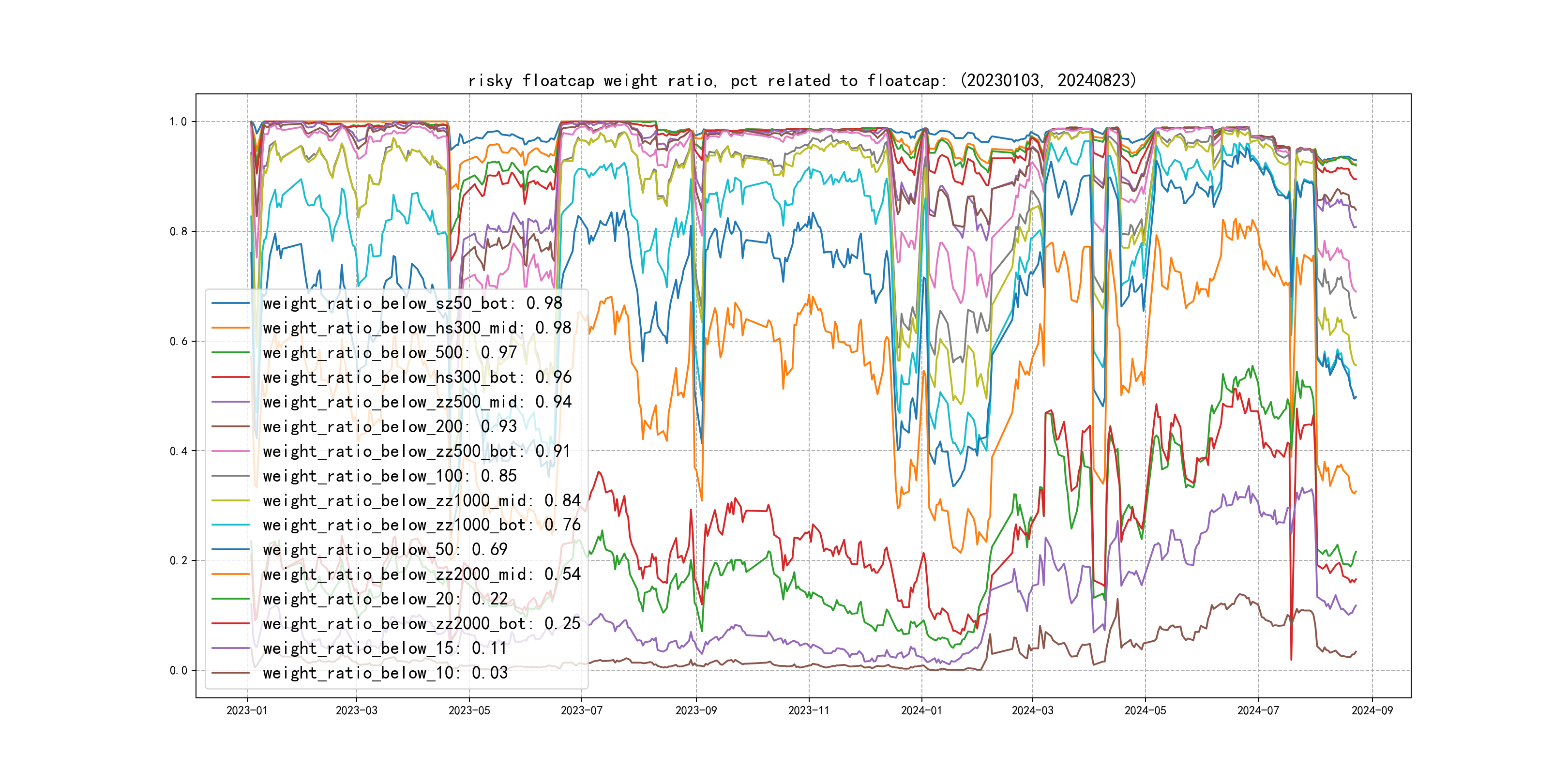Click the olive swatch for zz1000_mid legend
Screen dimensions: 1568x784
point(231,500)
